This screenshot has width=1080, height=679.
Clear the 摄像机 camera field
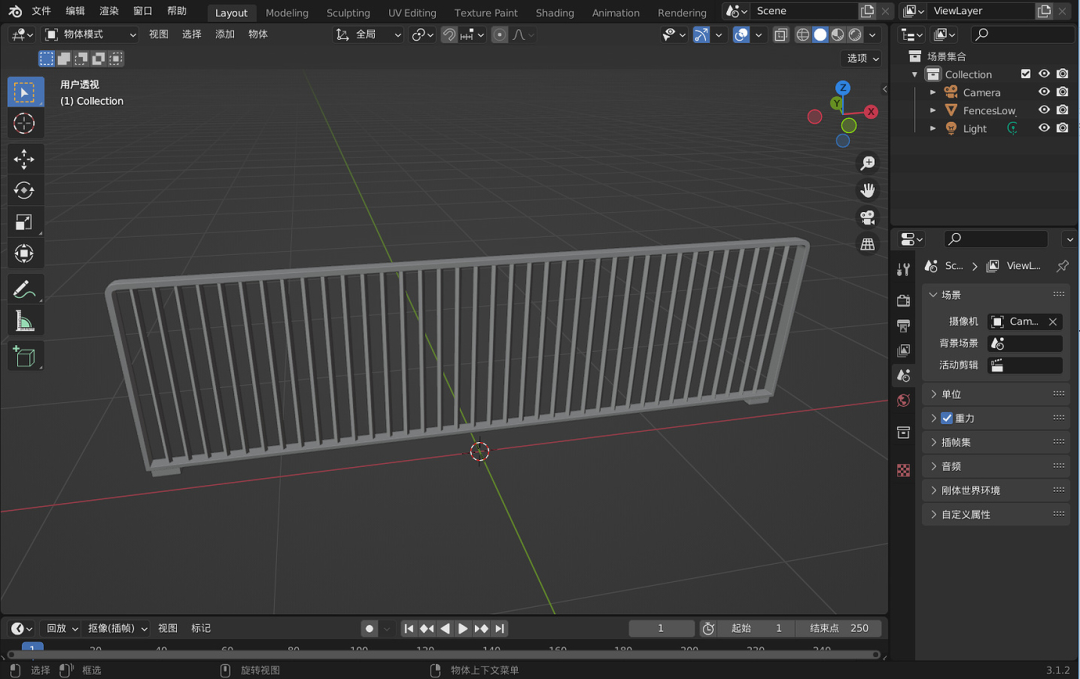[1052, 322]
